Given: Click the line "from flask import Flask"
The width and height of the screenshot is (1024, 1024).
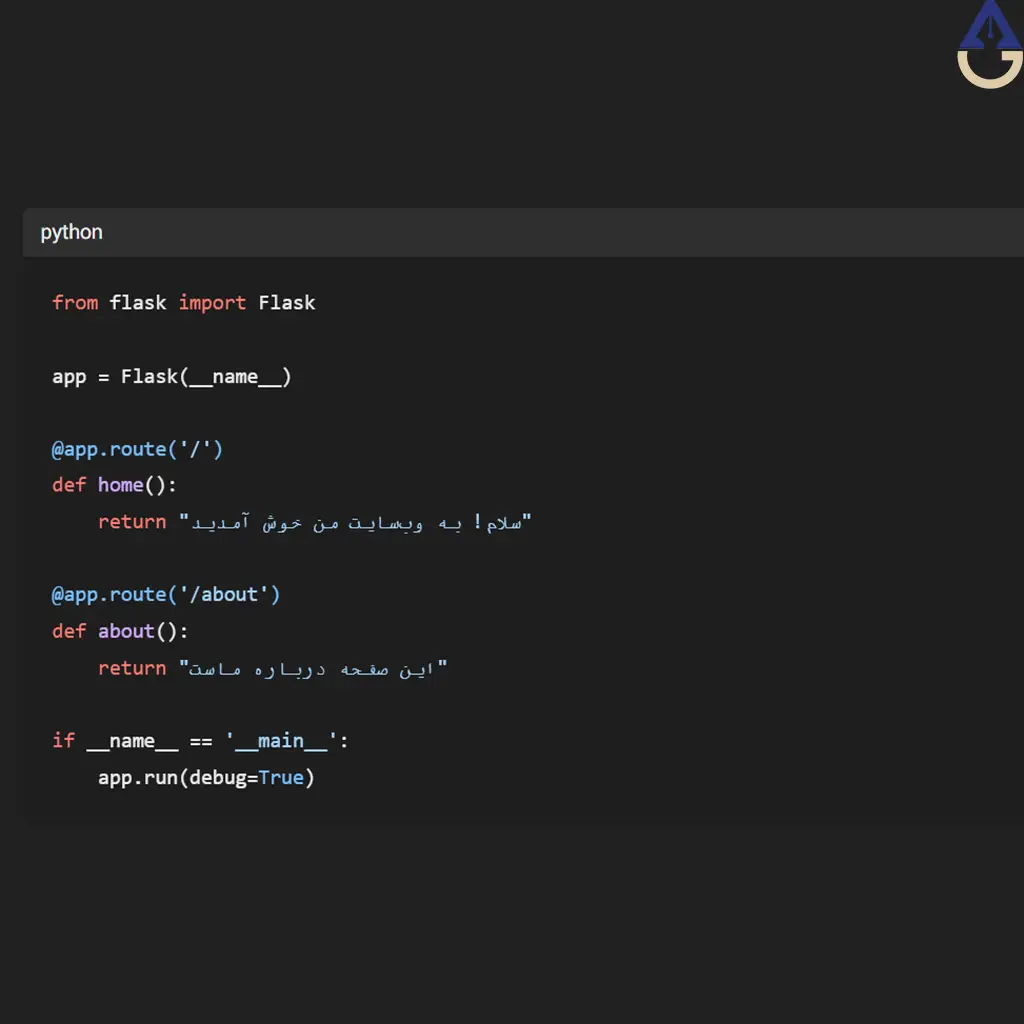Looking at the screenshot, I should coord(184,303).
